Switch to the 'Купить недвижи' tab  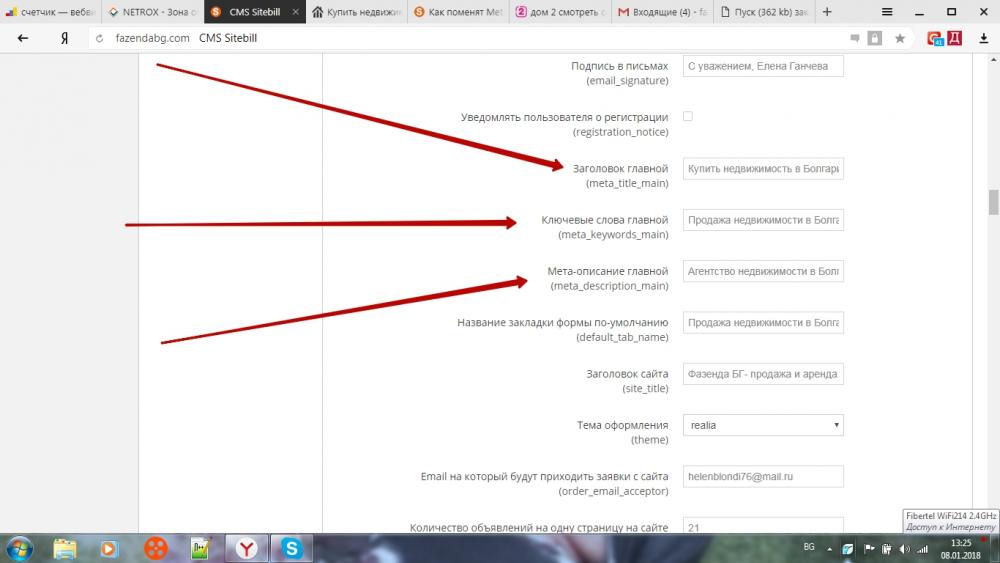pyautogui.click(x=357, y=11)
